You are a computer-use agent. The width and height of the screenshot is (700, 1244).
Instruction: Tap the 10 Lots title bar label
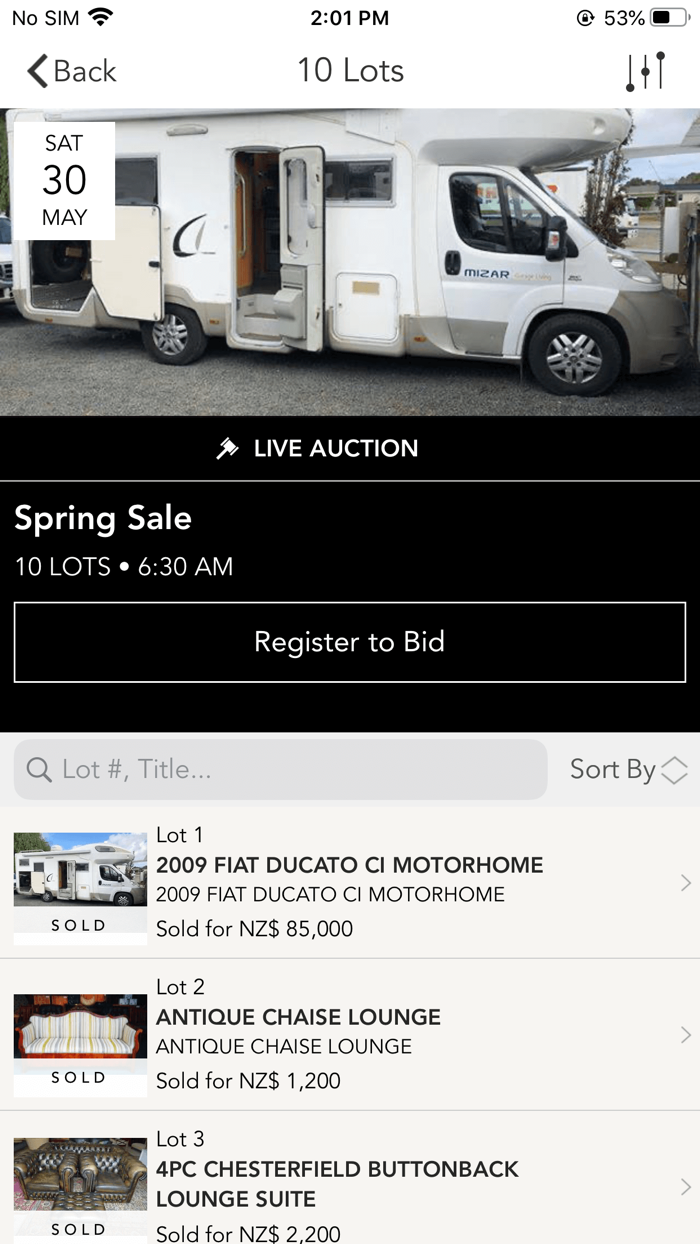point(350,70)
